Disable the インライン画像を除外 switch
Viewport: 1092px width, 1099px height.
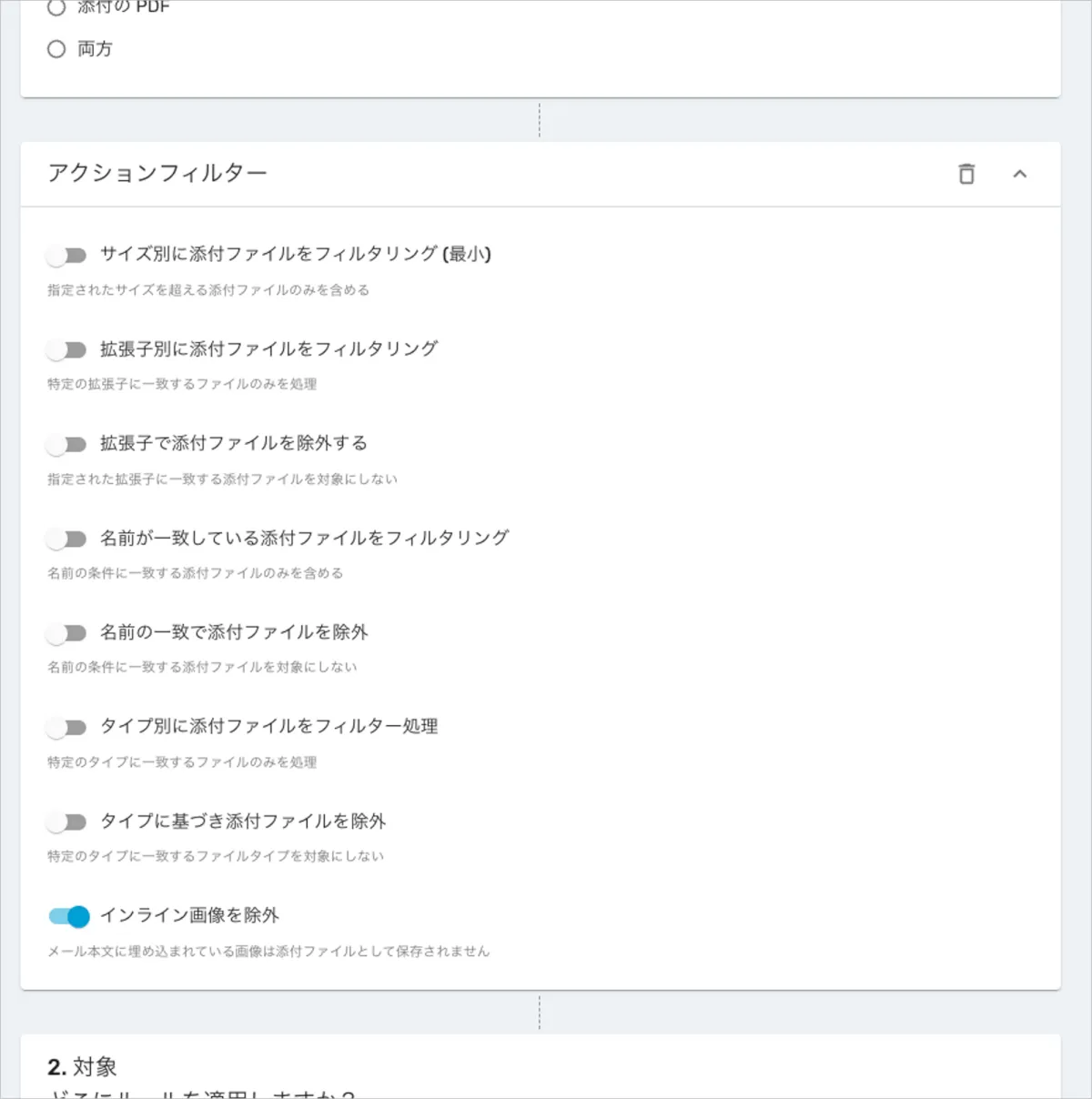[69, 916]
